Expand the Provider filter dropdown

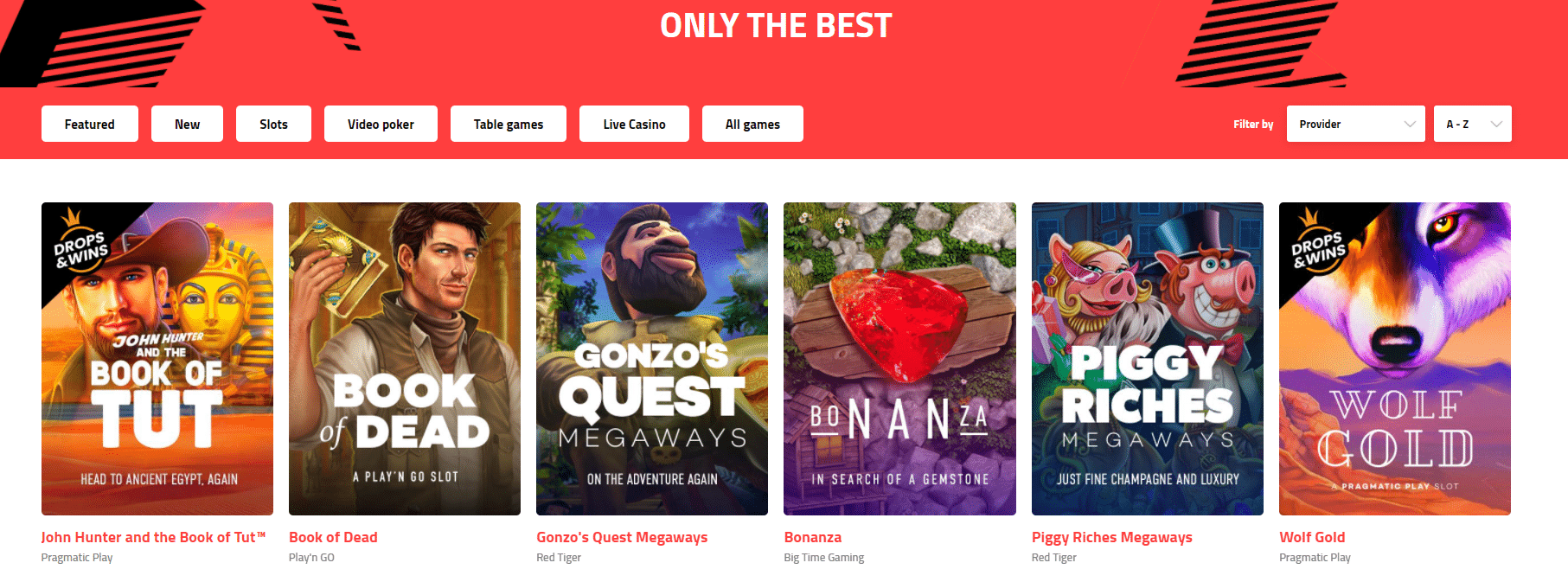click(x=1355, y=124)
